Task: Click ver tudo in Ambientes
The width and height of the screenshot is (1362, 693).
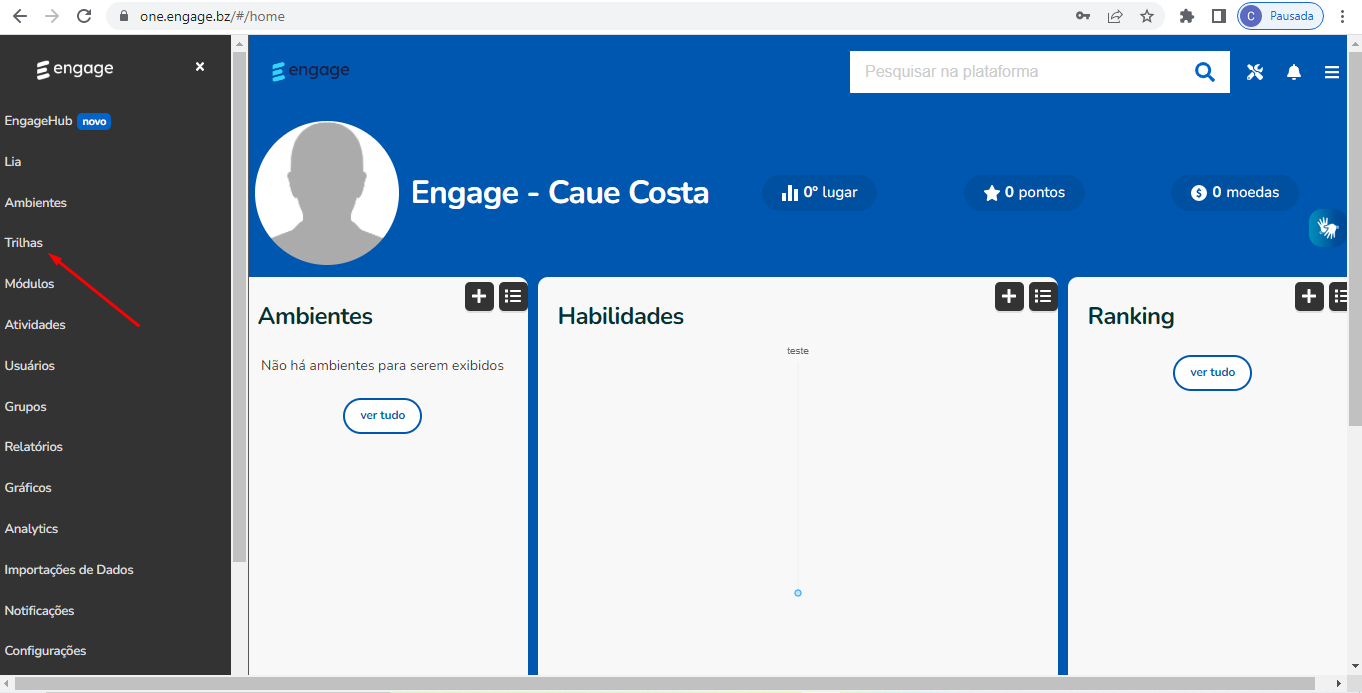Action: [382, 415]
